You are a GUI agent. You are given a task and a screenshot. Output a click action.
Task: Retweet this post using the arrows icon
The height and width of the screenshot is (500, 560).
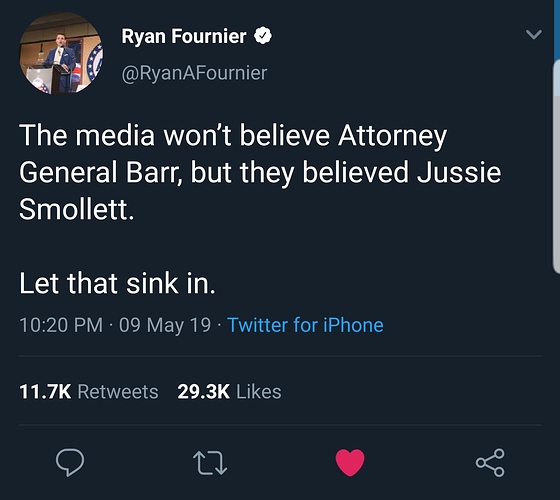pyautogui.click(x=210, y=463)
